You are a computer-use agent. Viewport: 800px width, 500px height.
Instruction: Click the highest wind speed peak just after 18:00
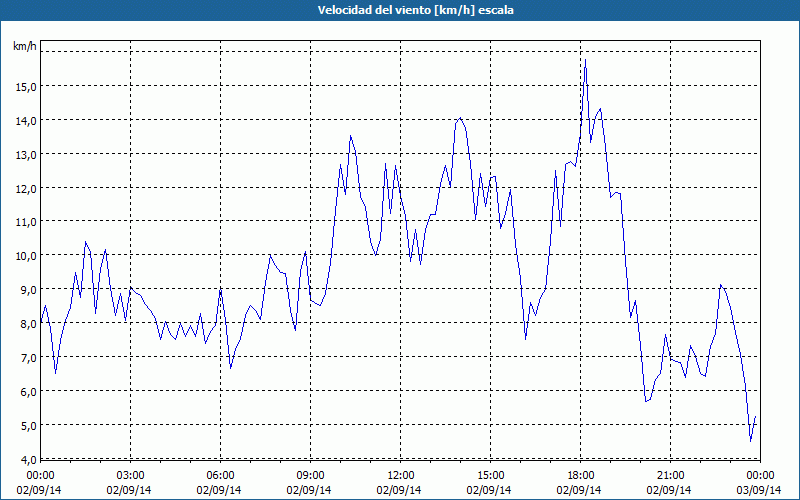point(585,60)
